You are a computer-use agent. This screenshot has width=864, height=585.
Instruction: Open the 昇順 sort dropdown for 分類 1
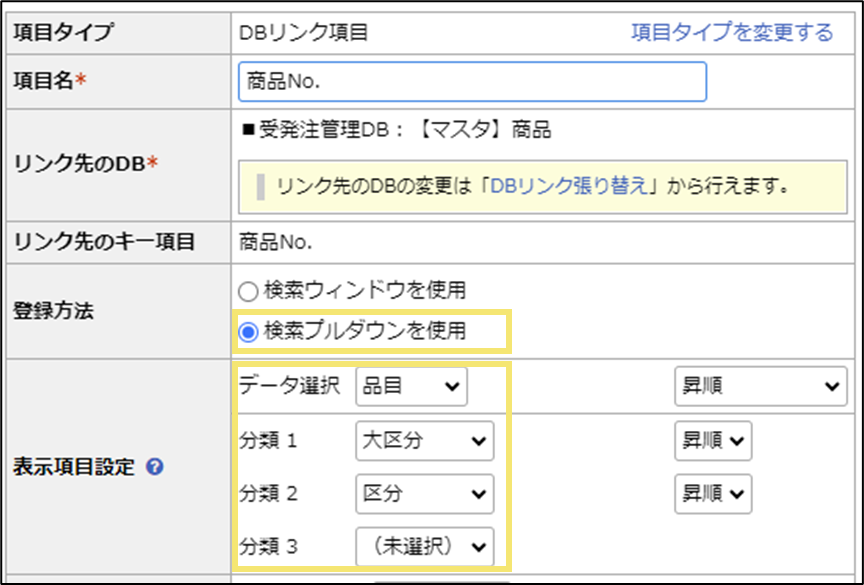pos(713,440)
